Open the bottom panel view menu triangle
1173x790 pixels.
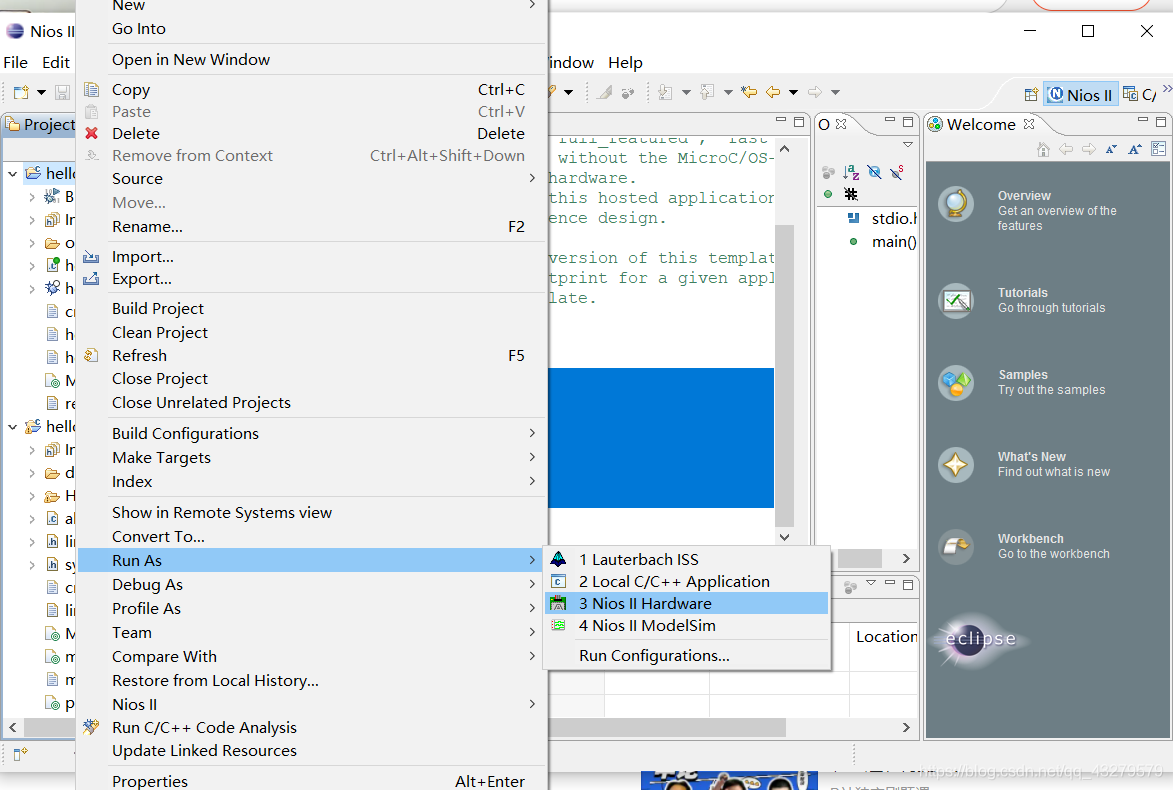coord(871,582)
